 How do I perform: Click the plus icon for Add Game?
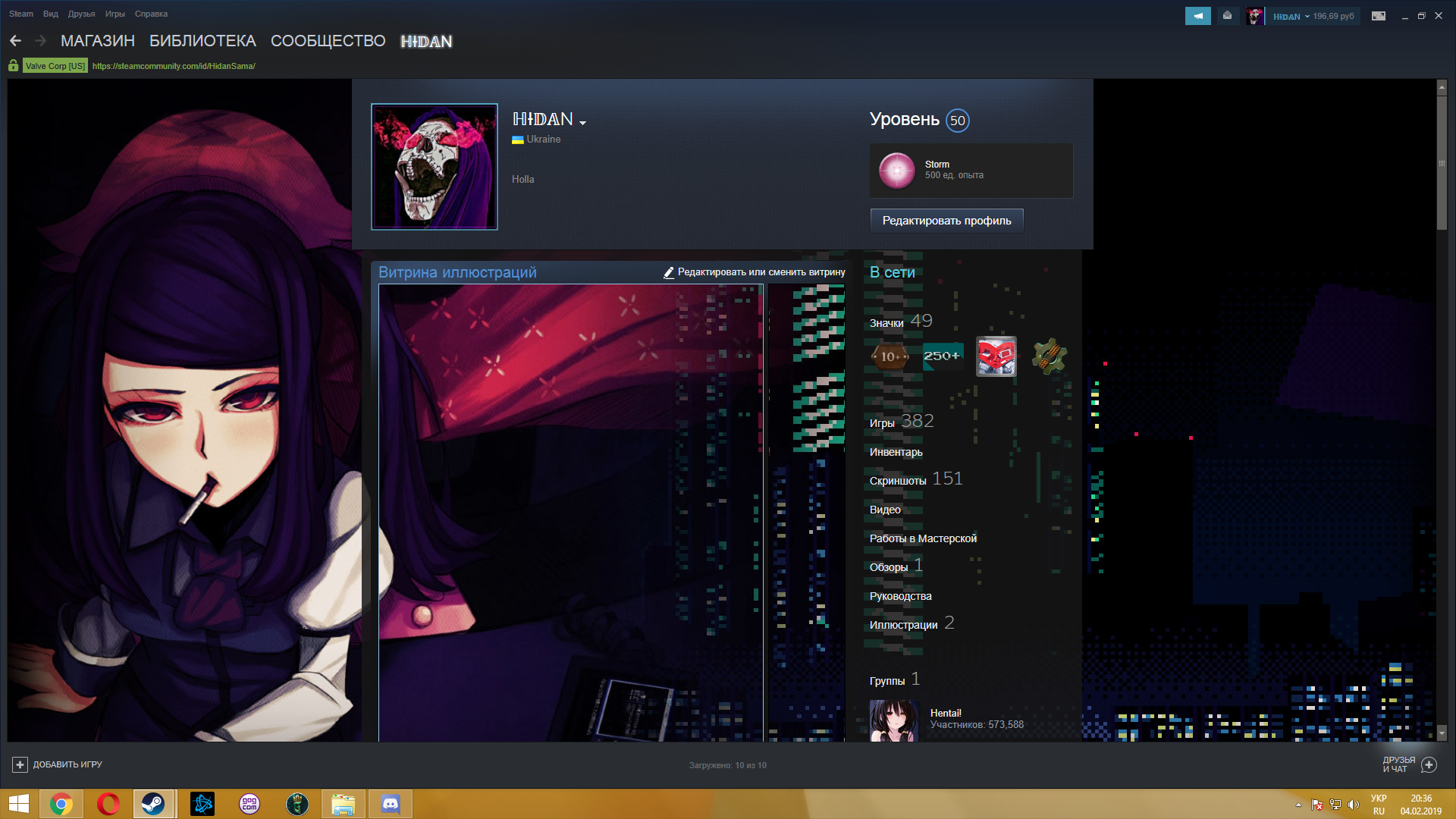coord(20,764)
